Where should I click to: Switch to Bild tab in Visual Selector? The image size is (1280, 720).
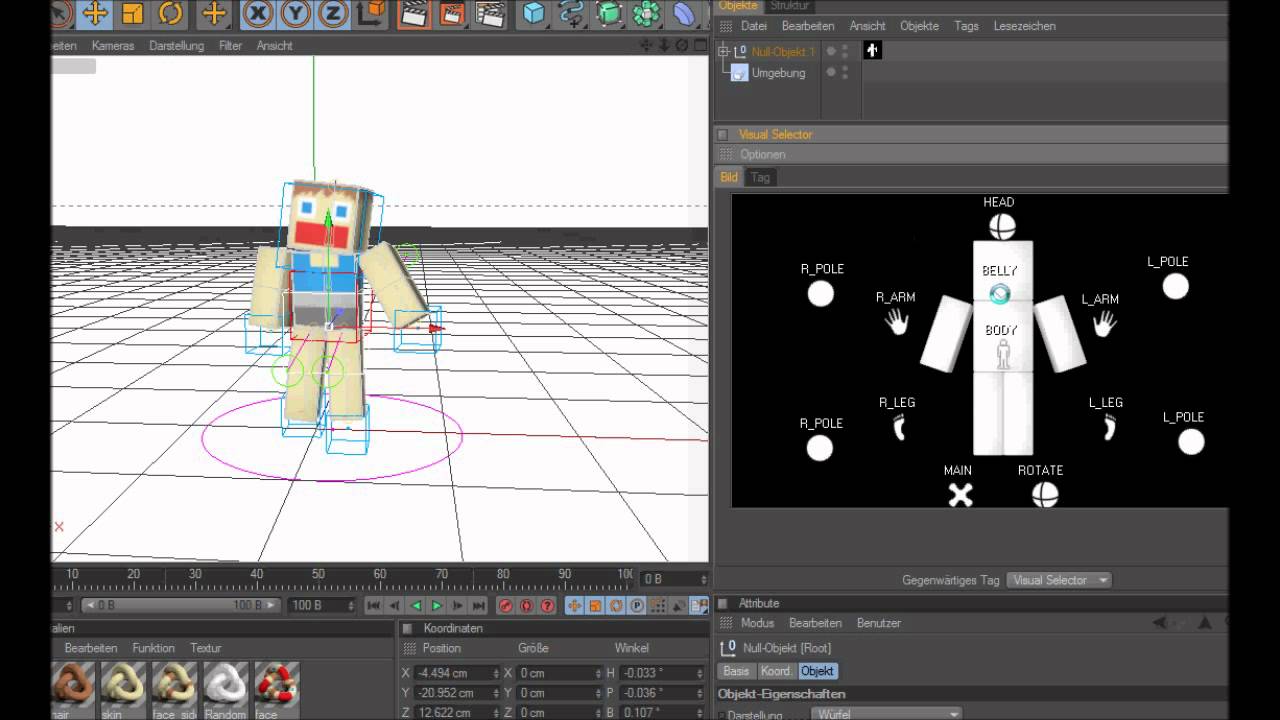(x=729, y=177)
